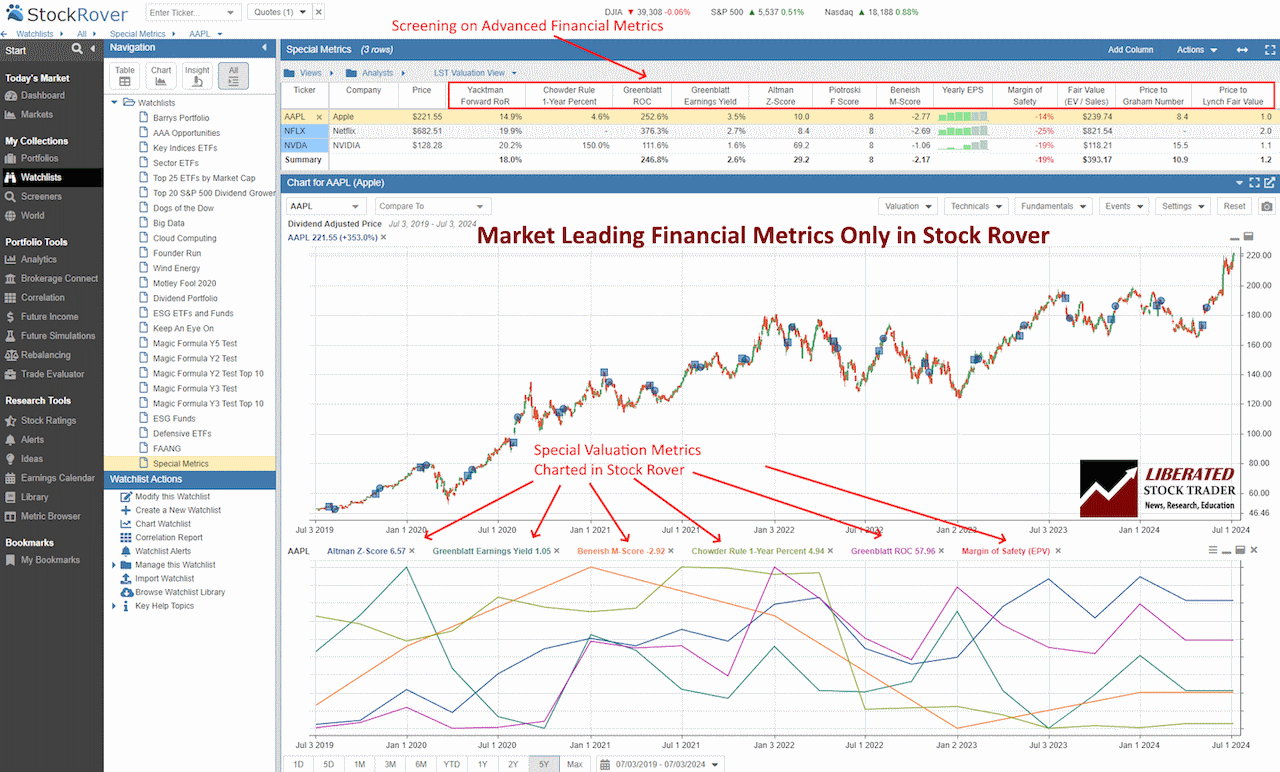Click Modify this Watchlist action

coord(172,497)
